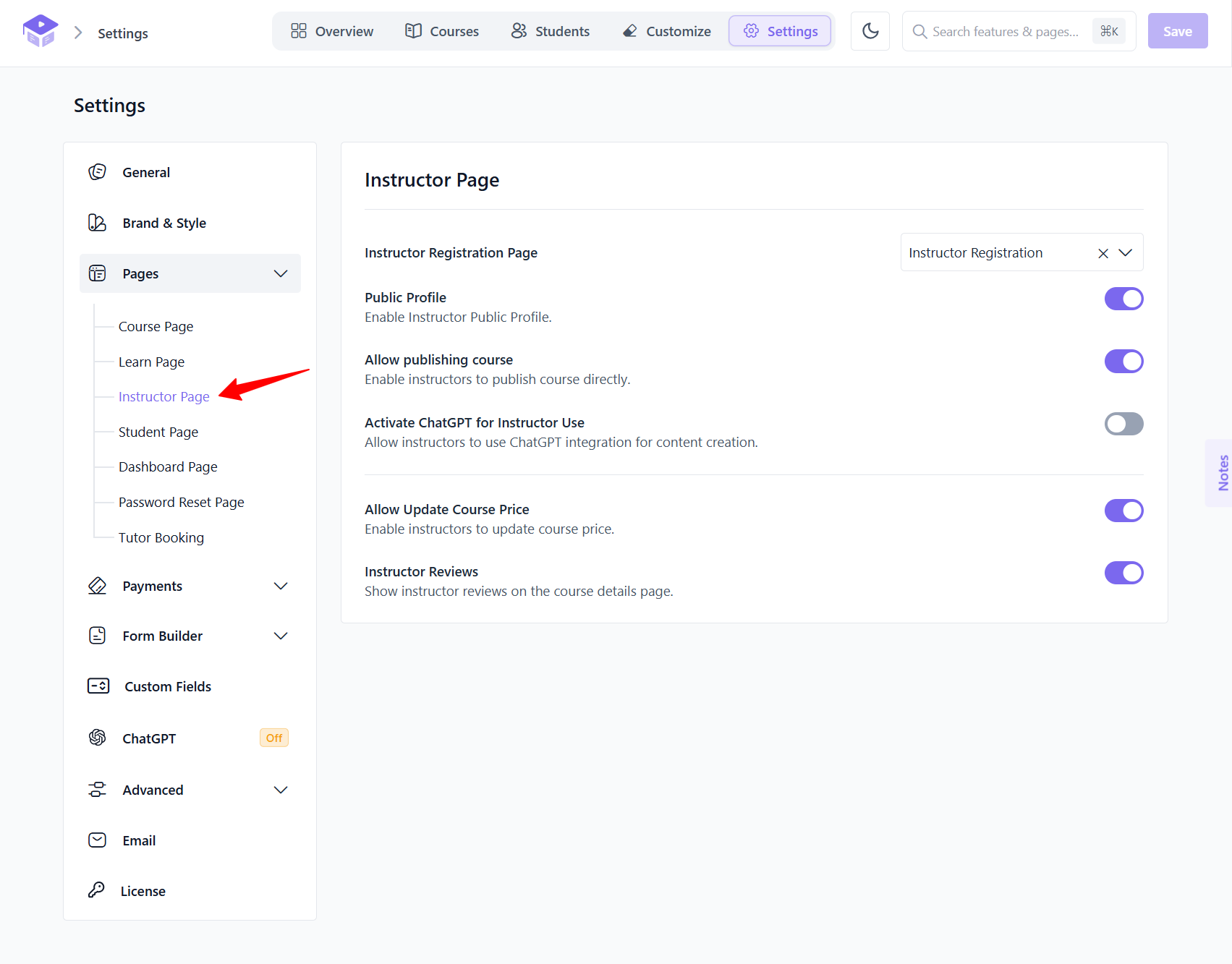This screenshot has width=1232, height=964.
Task: Open Password Reset Page settings
Action: click(182, 502)
